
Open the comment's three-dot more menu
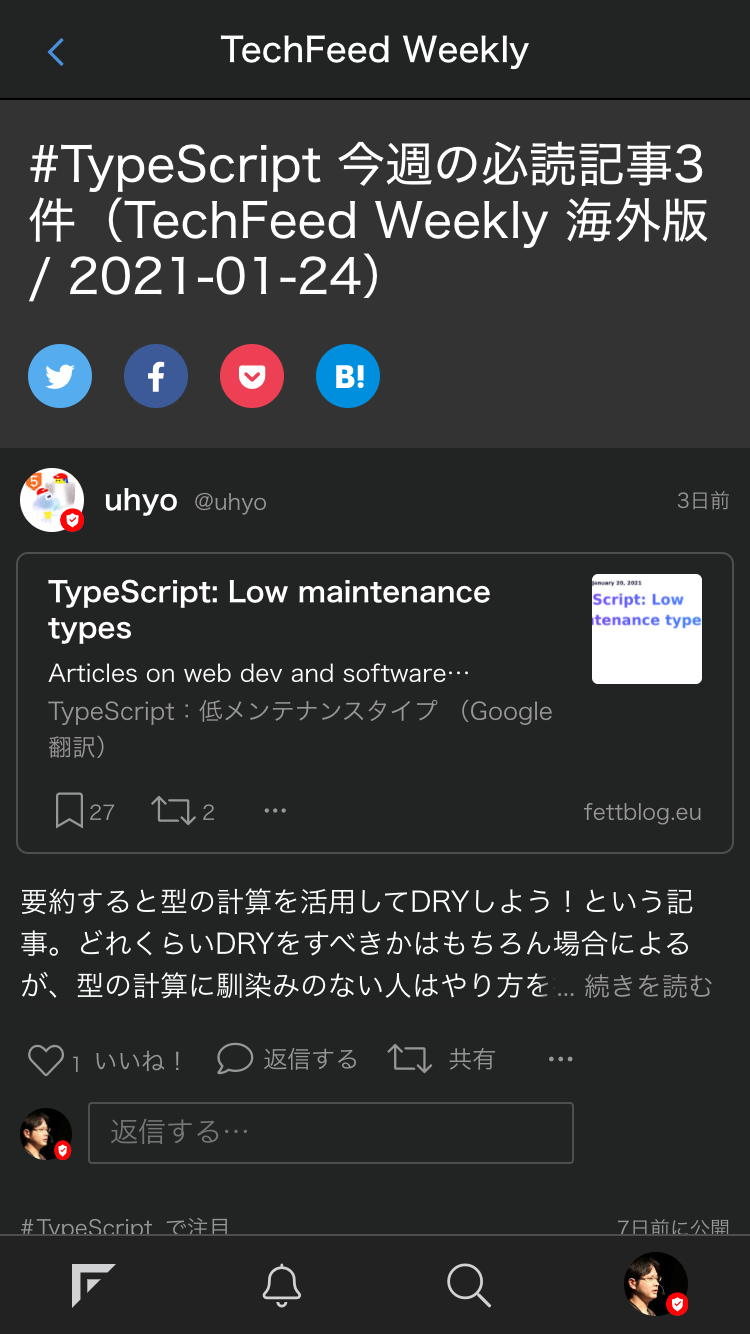[561, 1059]
